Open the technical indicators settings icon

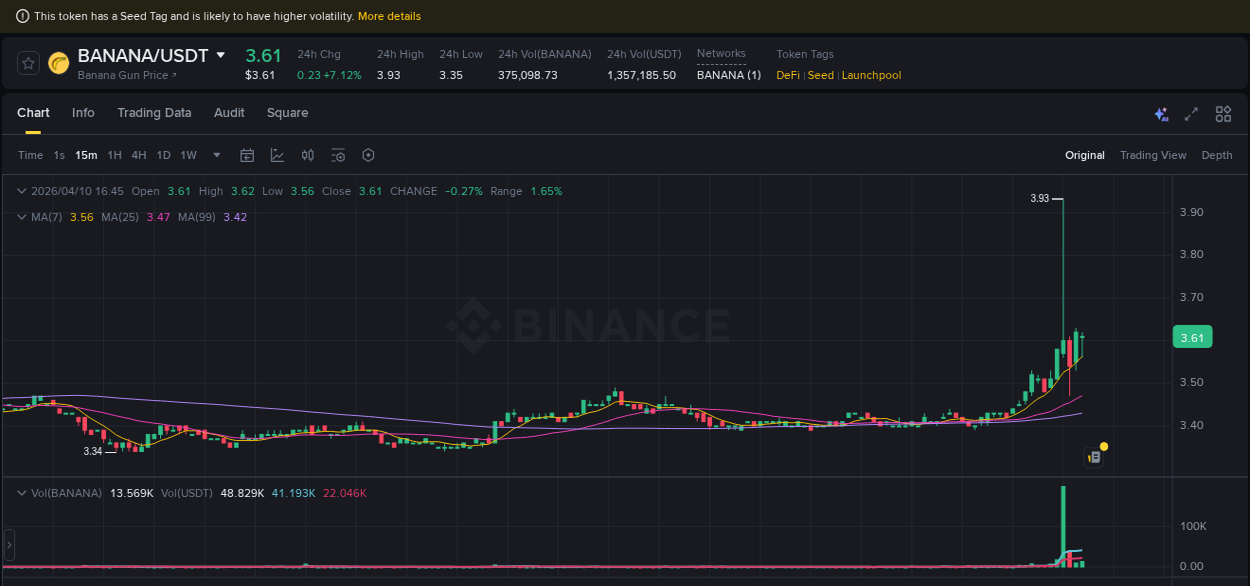pyautogui.click(x=338, y=155)
